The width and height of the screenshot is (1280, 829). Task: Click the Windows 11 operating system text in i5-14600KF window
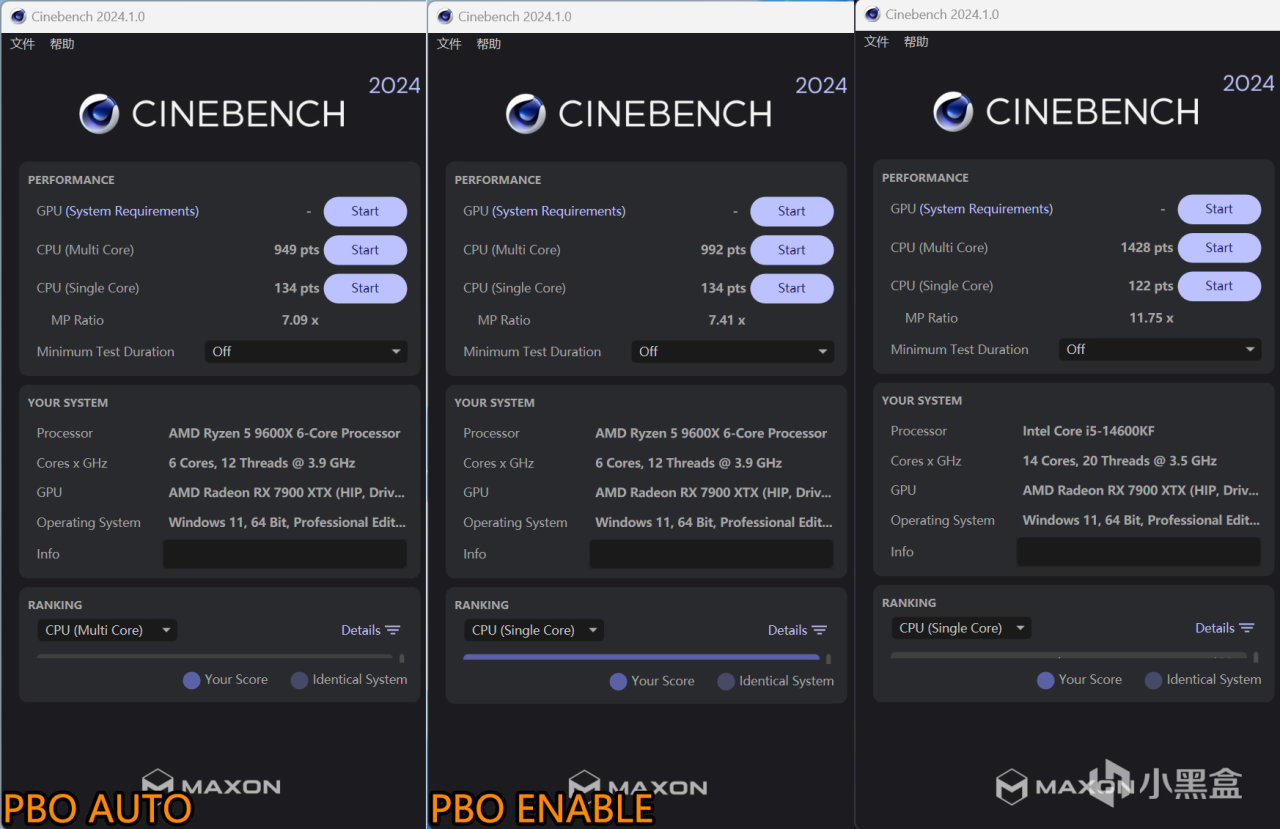(1141, 520)
